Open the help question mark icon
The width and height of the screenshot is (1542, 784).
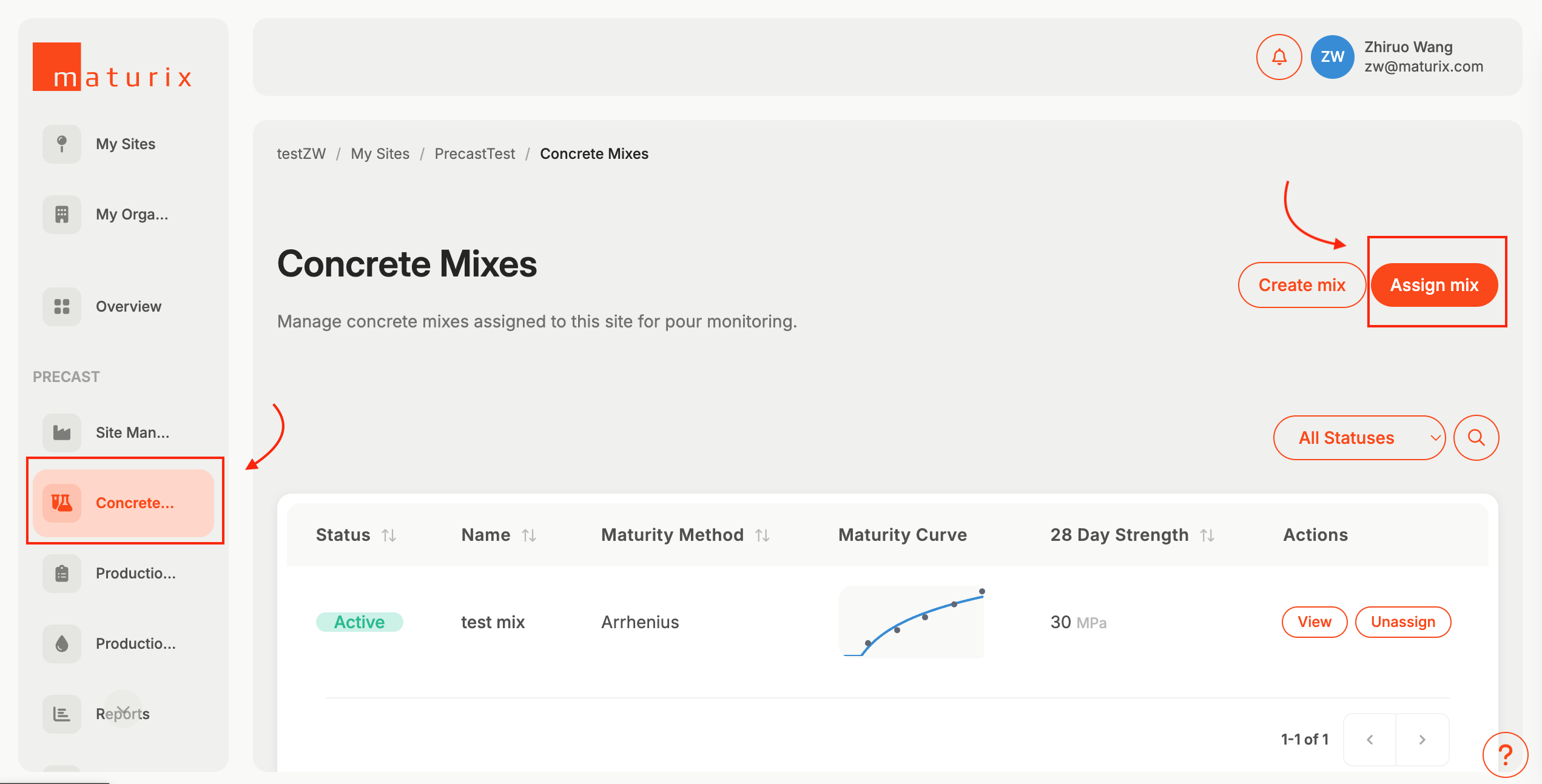pyautogui.click(x=1505, y=754)
